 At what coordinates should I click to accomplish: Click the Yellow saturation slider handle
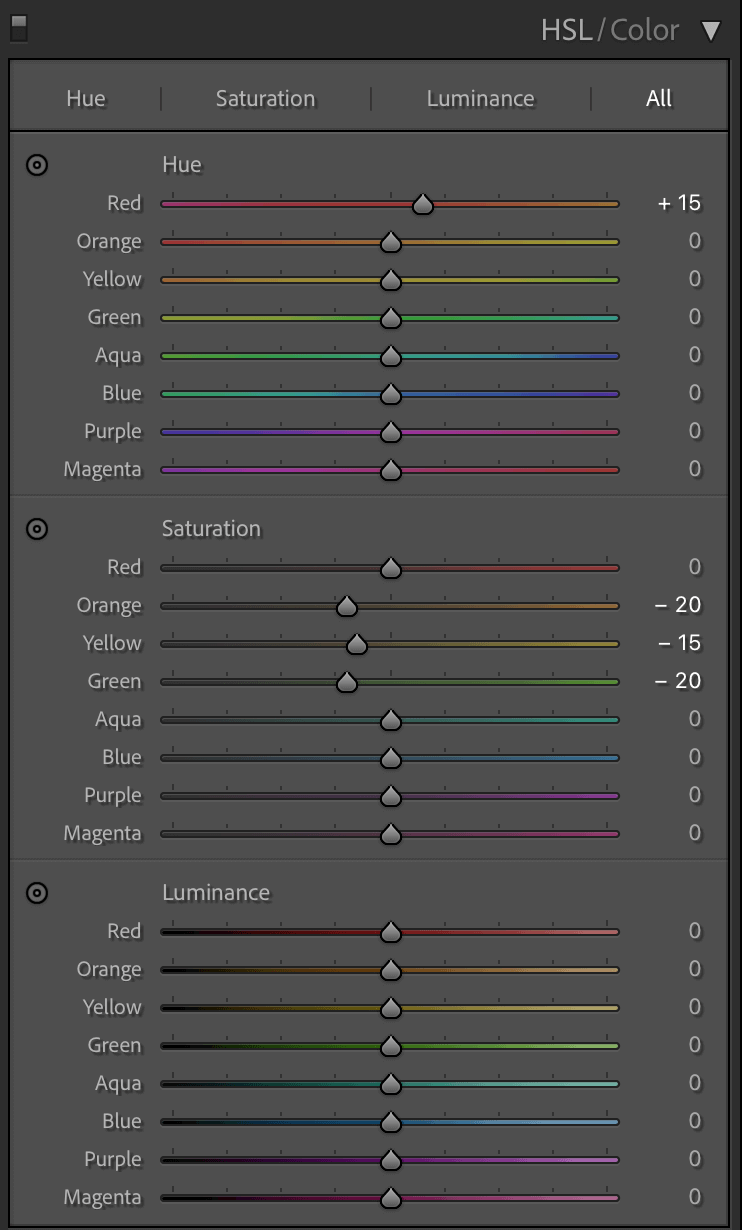click(356, 644)
